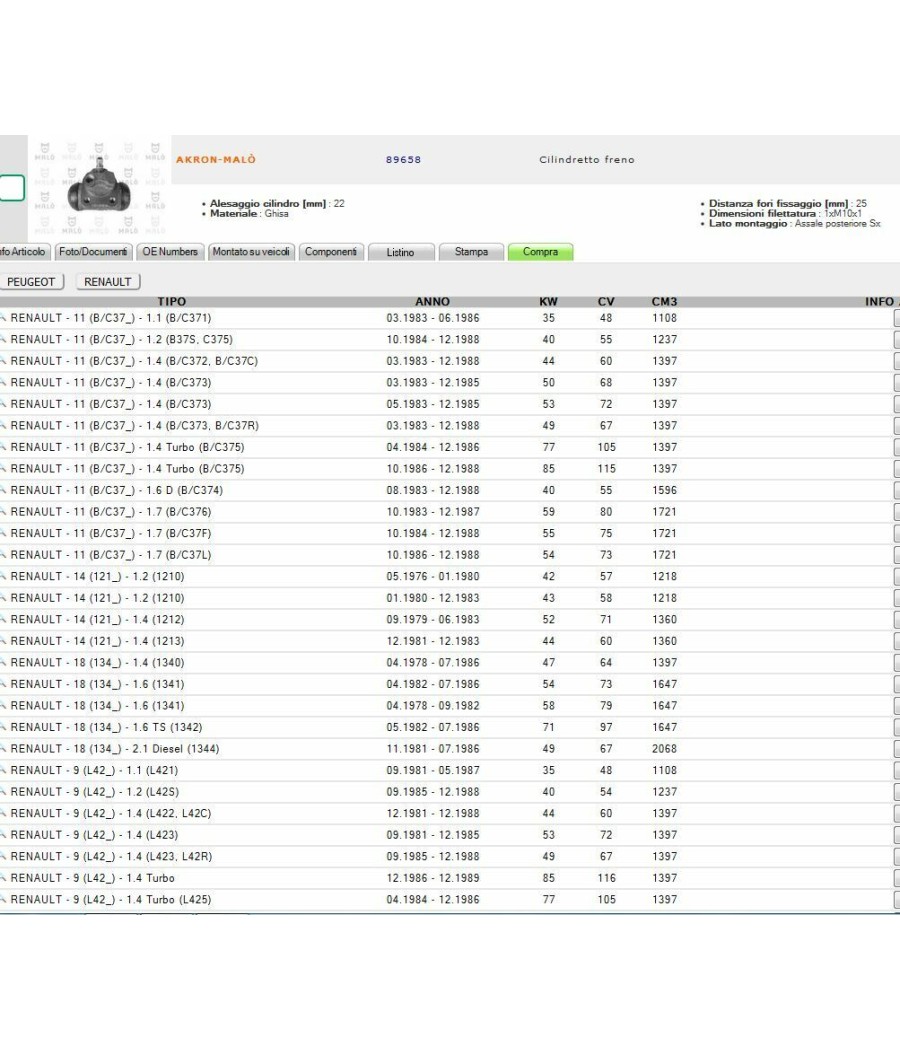This screenshot has height=1050, width=900.
Task: Select the Montato su veicoli tab
Action: (x=251, y=252)
